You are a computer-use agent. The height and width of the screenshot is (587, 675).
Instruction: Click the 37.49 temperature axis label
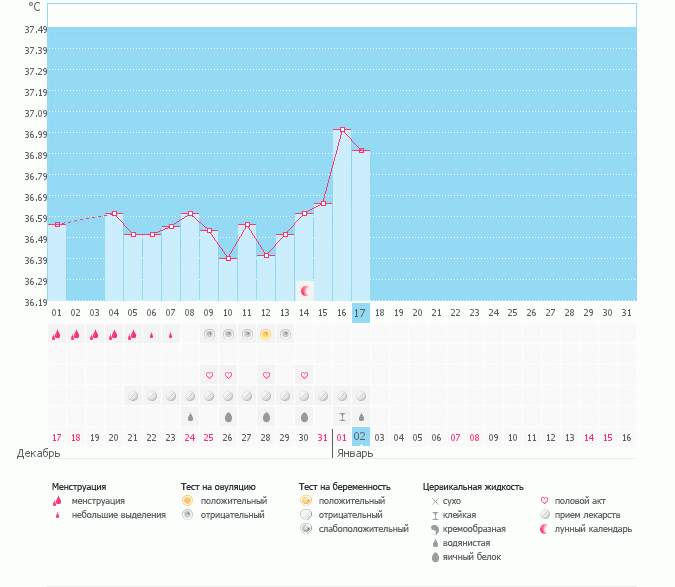pos(35,30)
